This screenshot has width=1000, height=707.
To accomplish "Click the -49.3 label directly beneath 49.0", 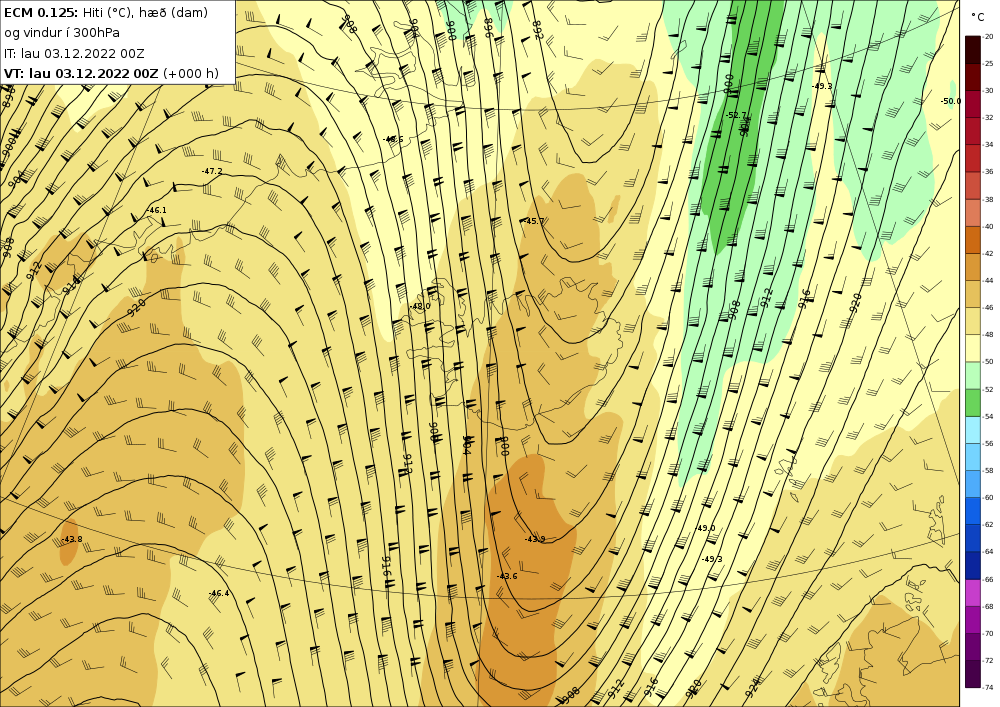I will pyautogui.click(x=712, y=559).
